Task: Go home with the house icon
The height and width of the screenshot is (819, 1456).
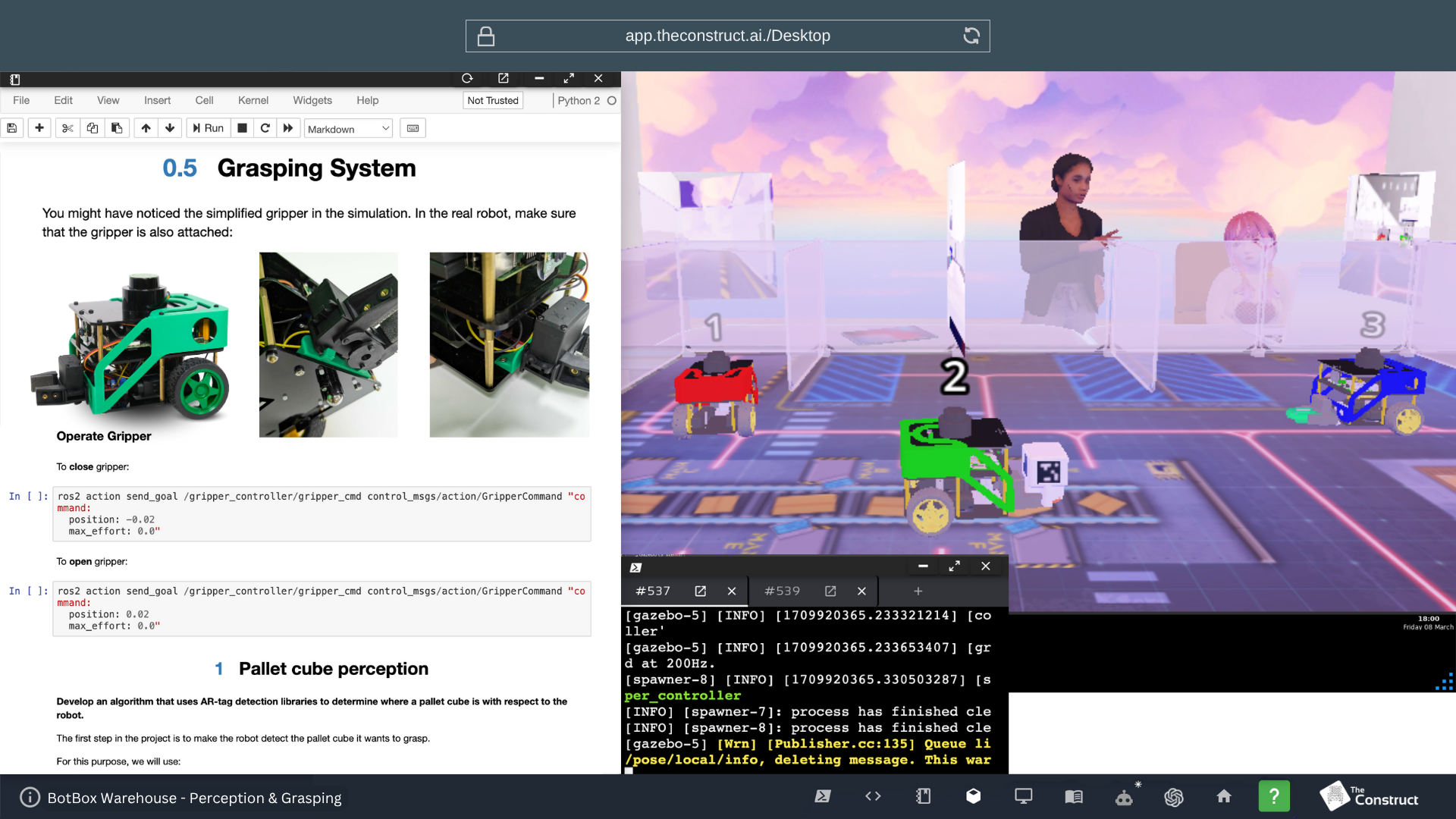Action: coord(1224,796)
